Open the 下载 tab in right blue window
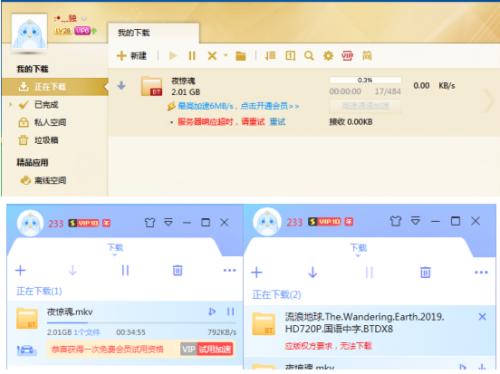 click(x=358, y=248)
